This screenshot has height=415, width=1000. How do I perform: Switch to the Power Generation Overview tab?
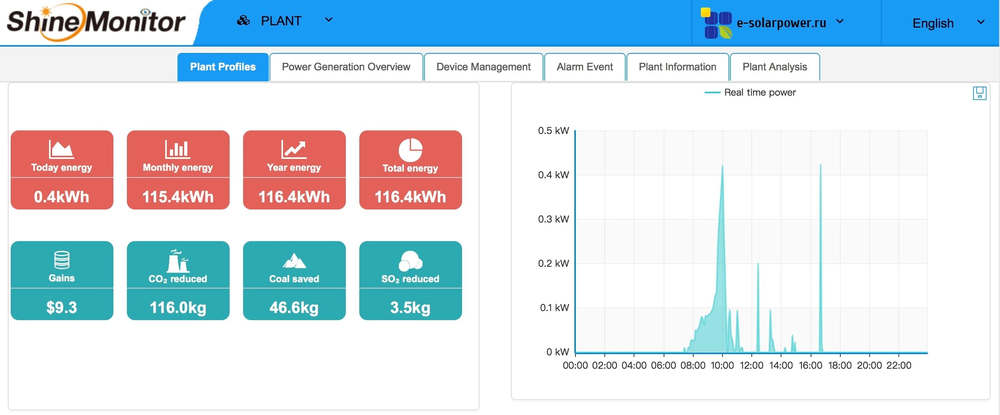(346, 67)
